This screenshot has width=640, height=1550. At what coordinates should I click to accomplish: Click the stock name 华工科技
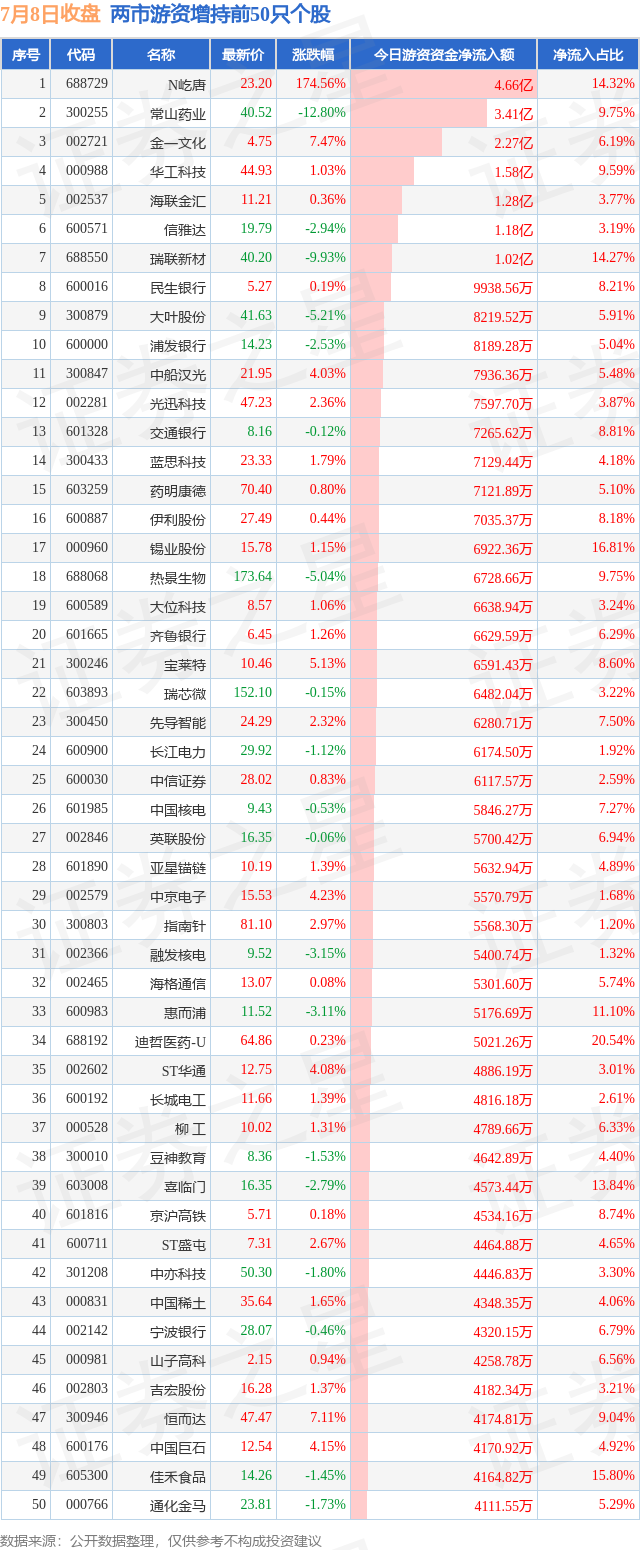[x=178, y=171]
